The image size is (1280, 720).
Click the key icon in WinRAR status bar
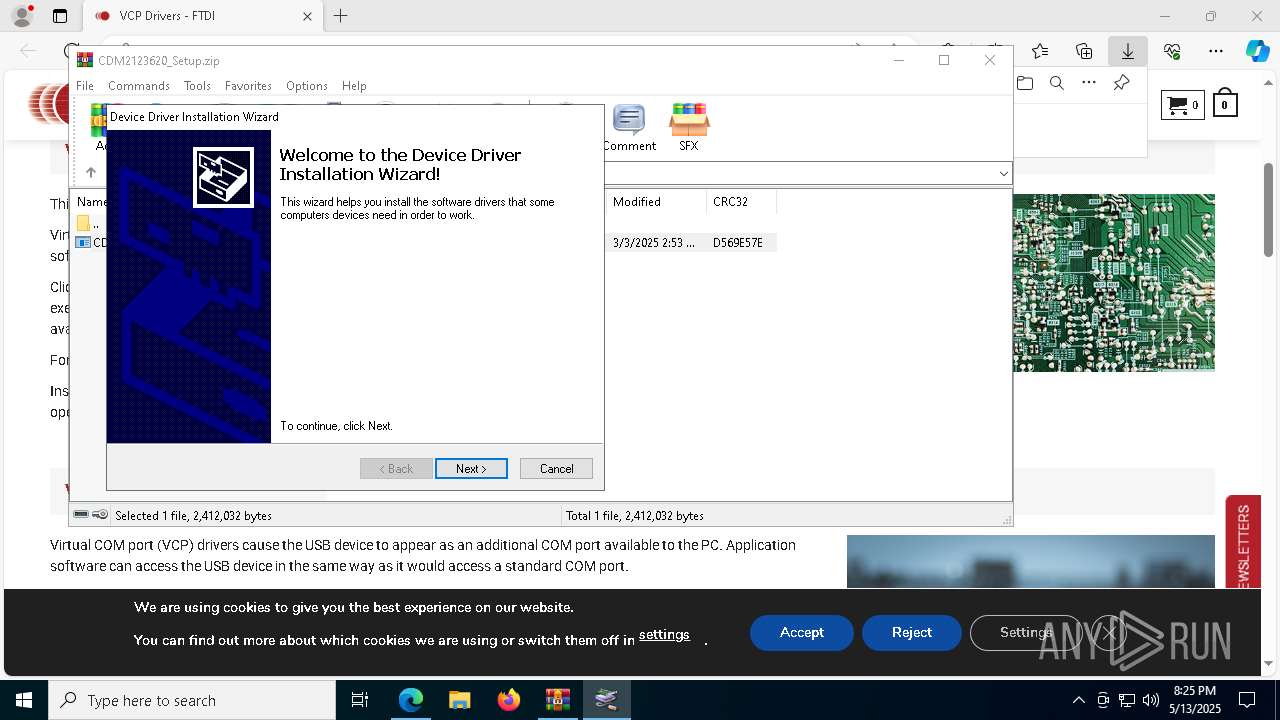click(x=100, y=515)
